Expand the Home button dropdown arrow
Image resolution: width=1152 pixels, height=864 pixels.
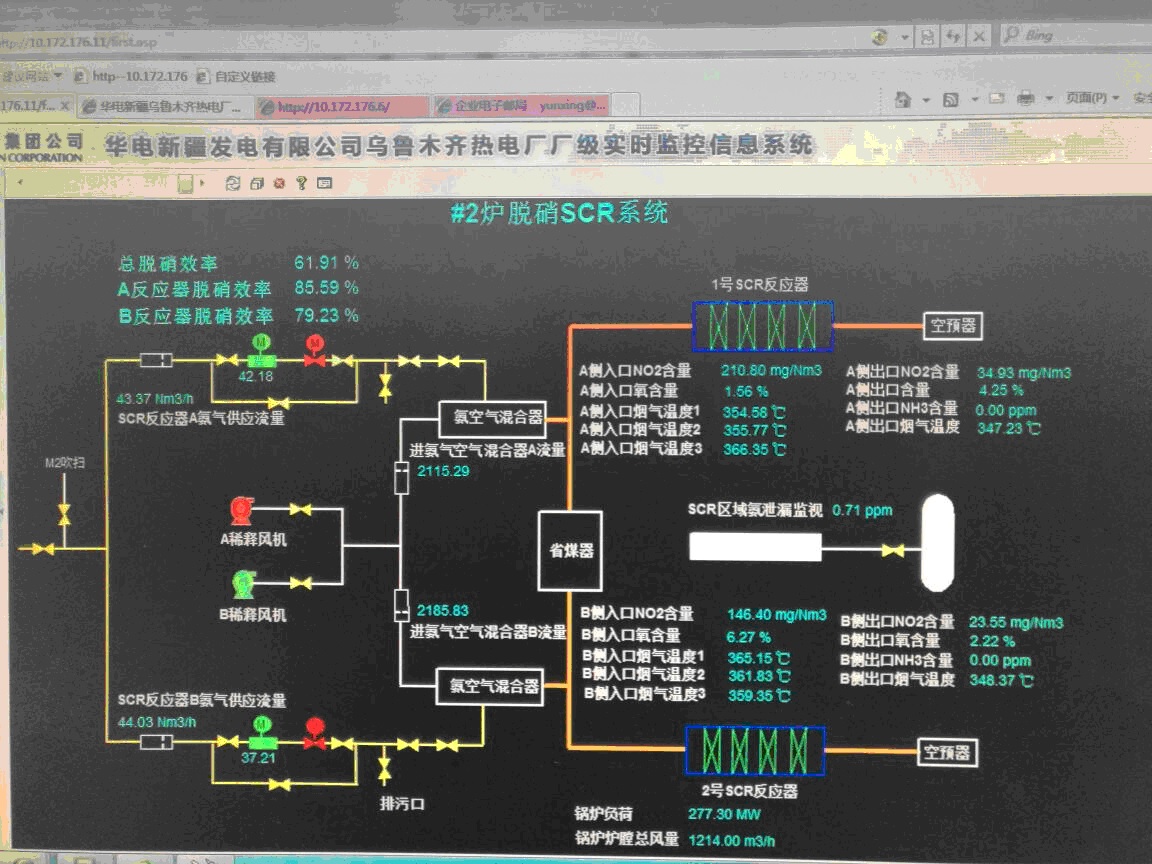(x=926, y=100)
